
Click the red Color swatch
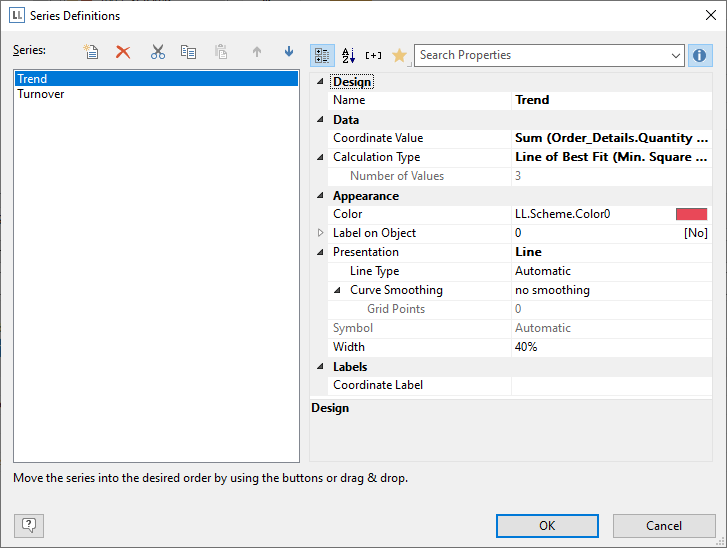[x=691, y=214]
